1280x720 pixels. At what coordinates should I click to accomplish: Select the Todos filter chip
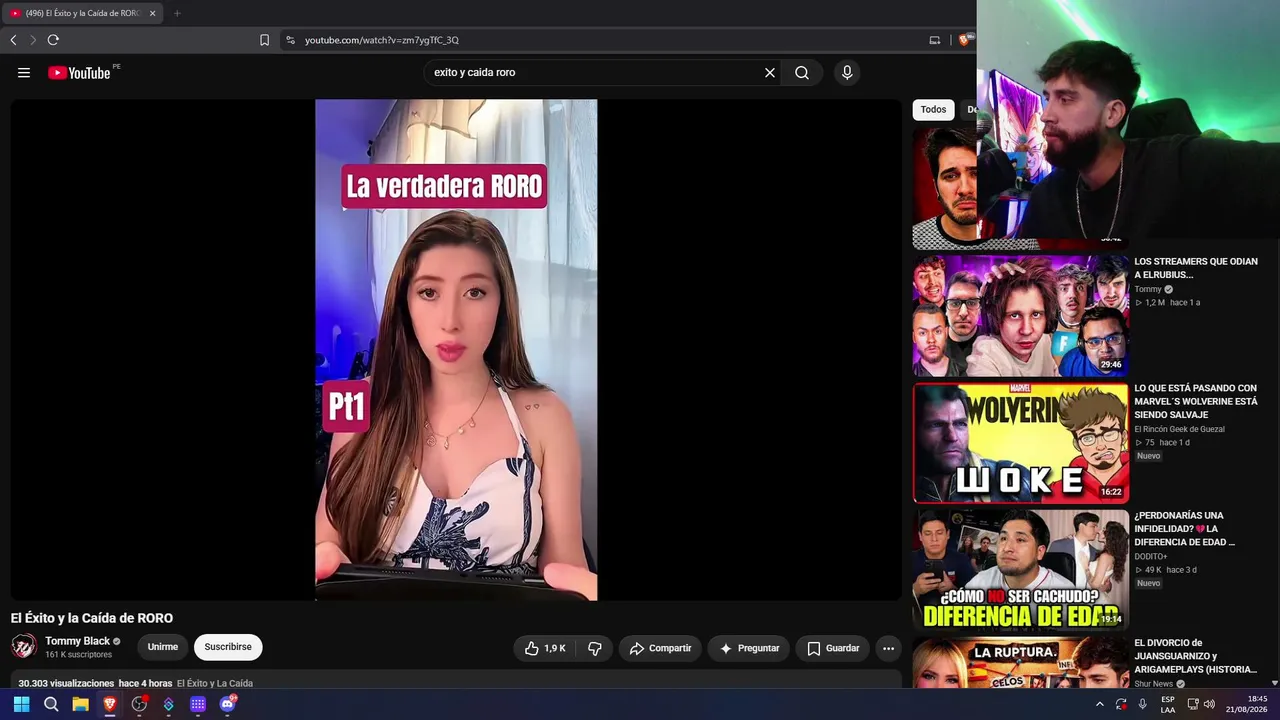tap(933, 110)
